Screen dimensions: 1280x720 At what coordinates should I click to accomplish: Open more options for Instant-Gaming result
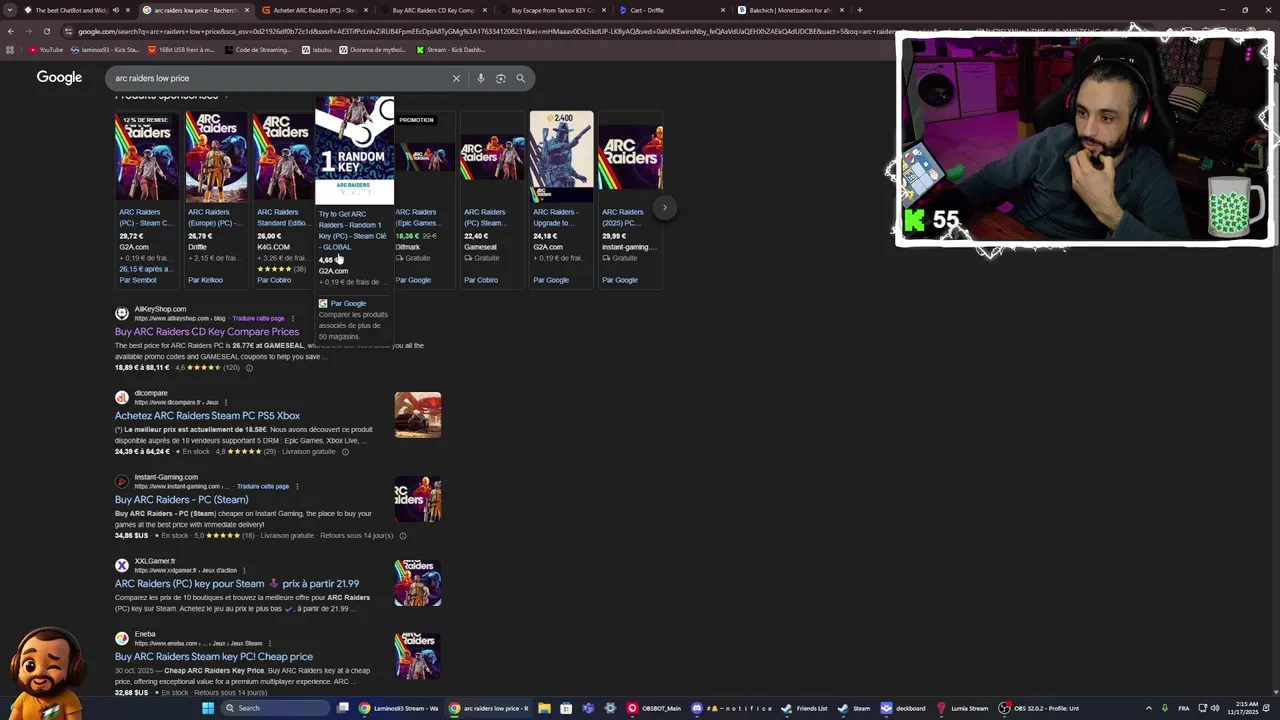[297, 486]
